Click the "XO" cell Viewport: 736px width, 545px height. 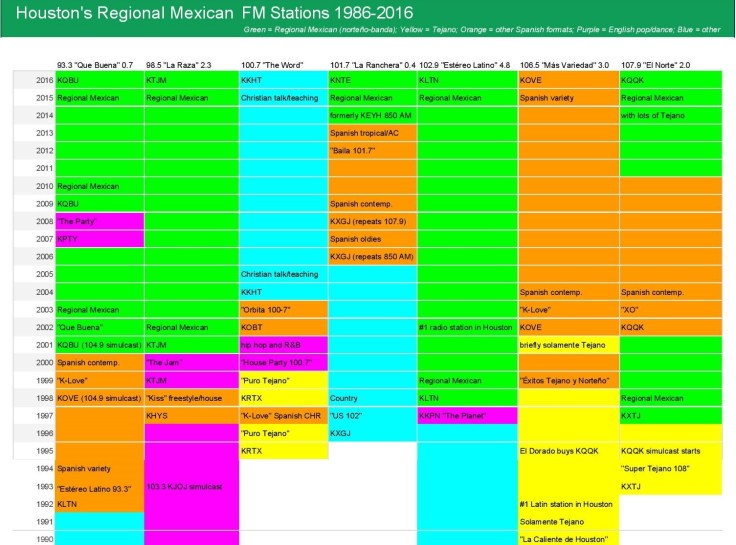671,310
